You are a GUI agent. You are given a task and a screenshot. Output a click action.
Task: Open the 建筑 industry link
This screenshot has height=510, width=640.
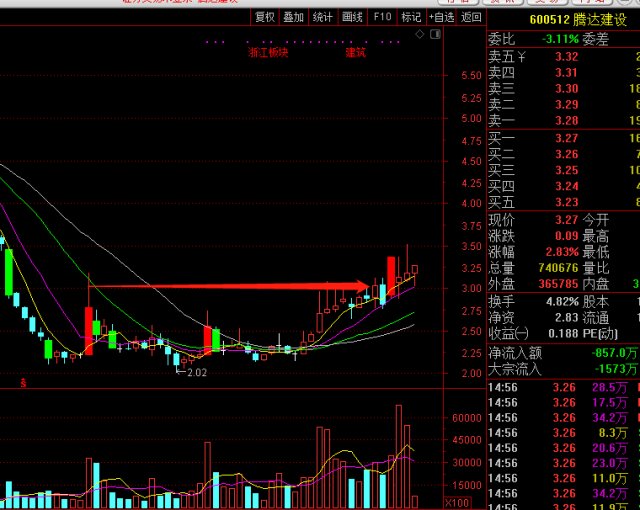356,52
